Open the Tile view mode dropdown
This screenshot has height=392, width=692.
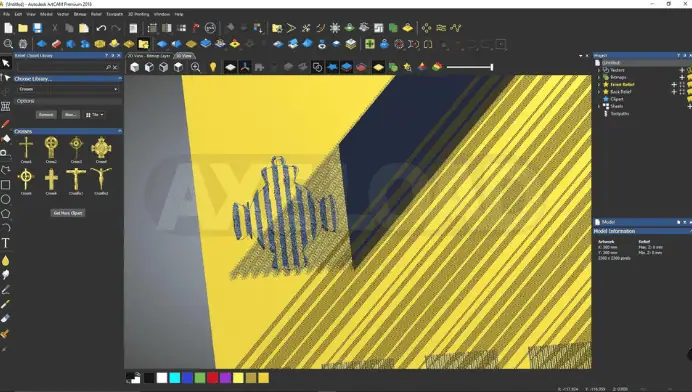94,115
